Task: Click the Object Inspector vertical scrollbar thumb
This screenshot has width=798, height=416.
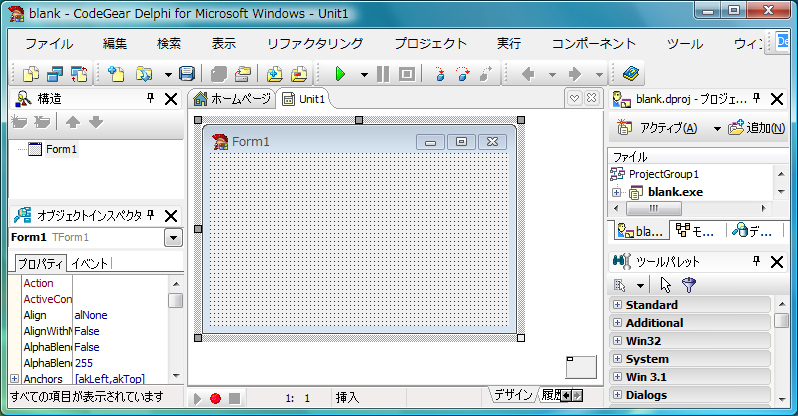Action: (176, 300)
